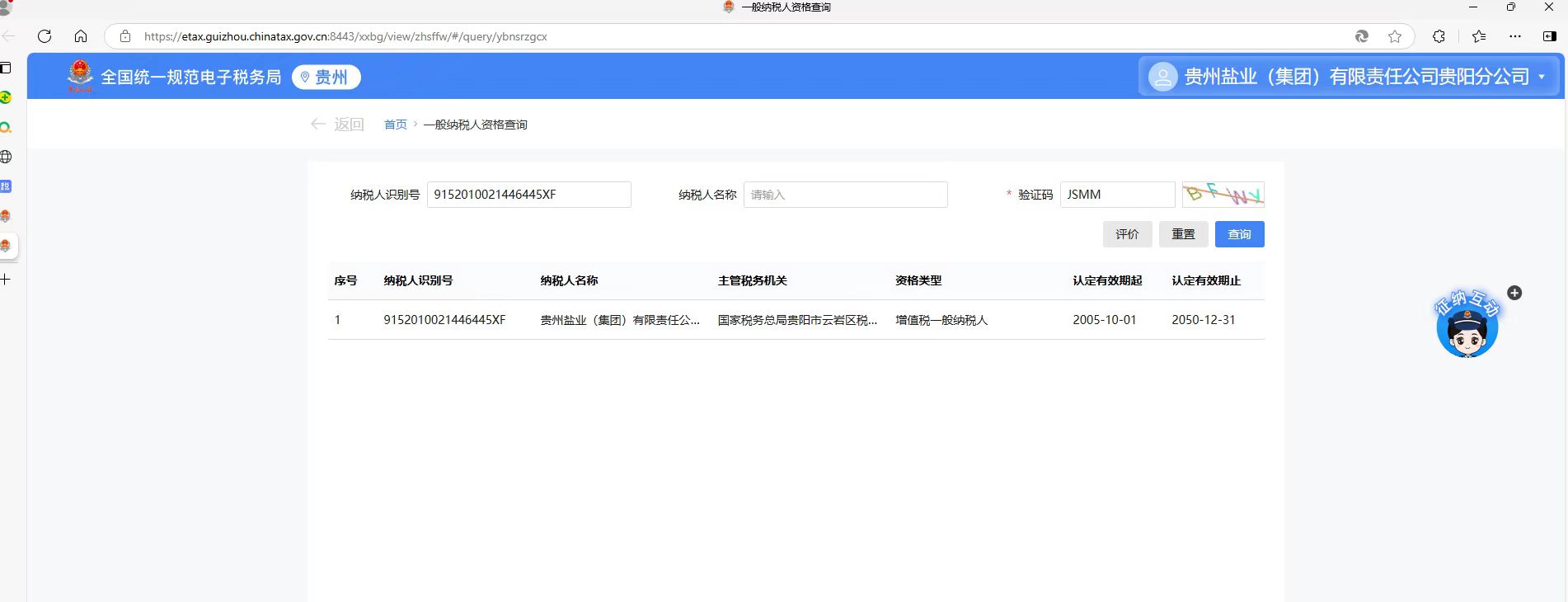This screenshot has width=1568, height=602.
Task: Open the favorites list icon
Action: 1479,36
